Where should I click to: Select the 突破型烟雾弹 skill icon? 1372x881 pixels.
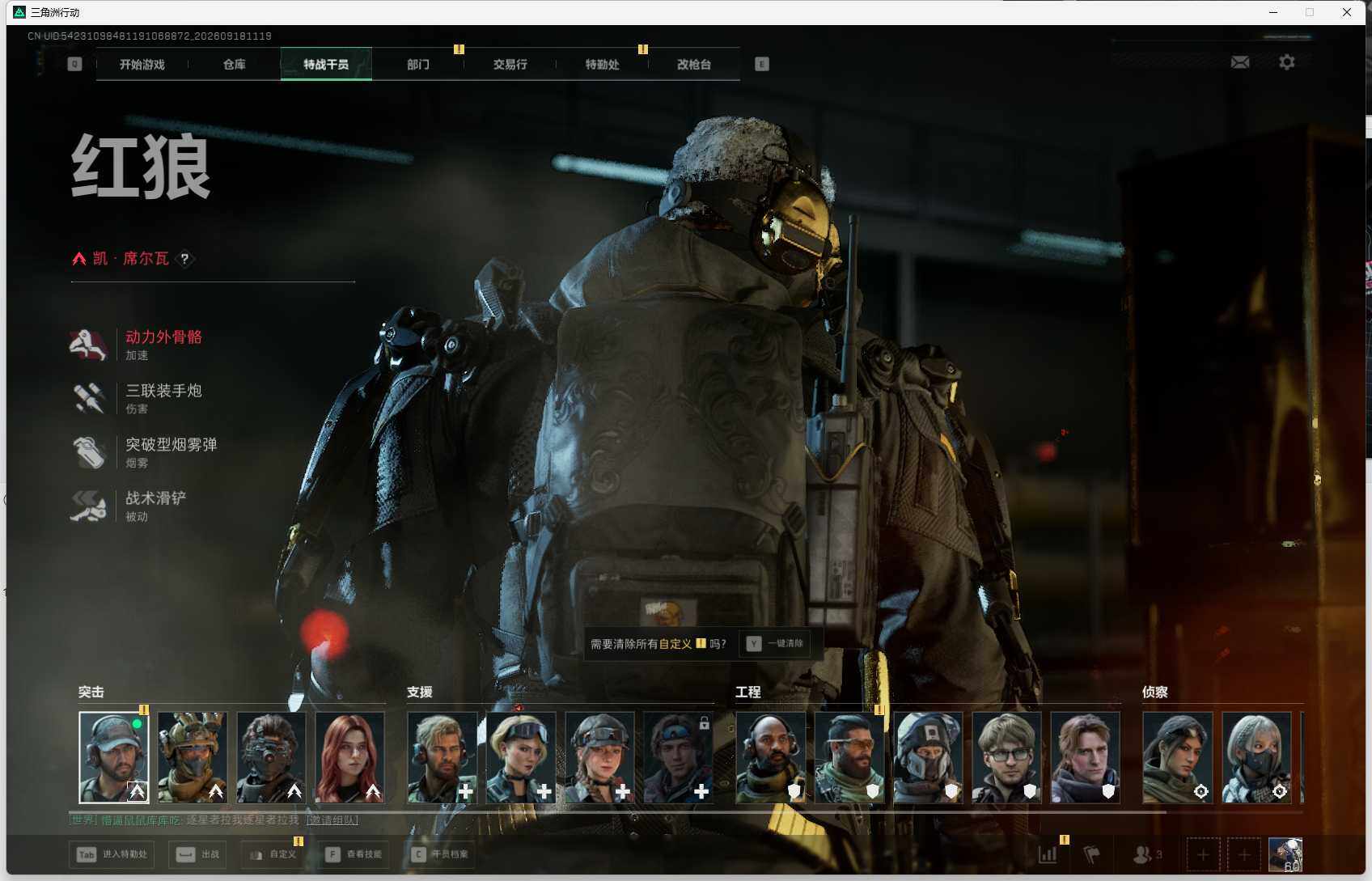point(88,452)
